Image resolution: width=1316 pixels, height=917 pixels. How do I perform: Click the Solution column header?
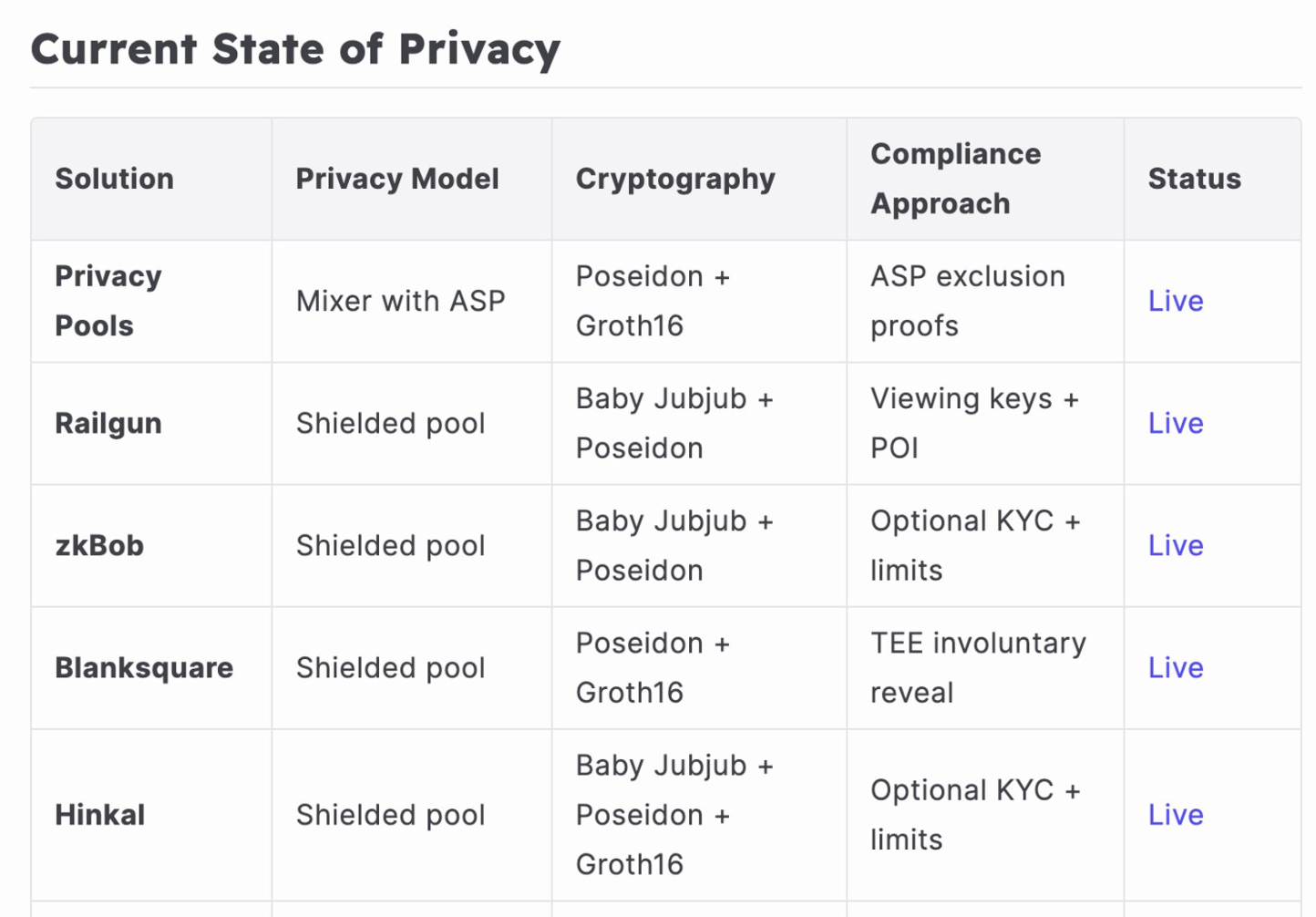coord(114,179)
